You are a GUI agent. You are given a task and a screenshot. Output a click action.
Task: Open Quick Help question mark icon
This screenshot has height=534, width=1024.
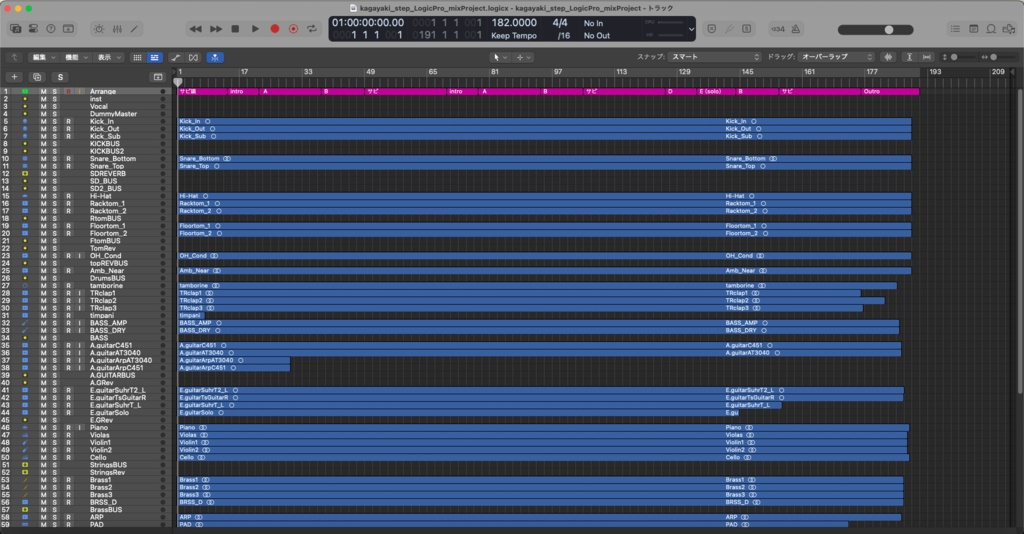(x=51, y=29)
